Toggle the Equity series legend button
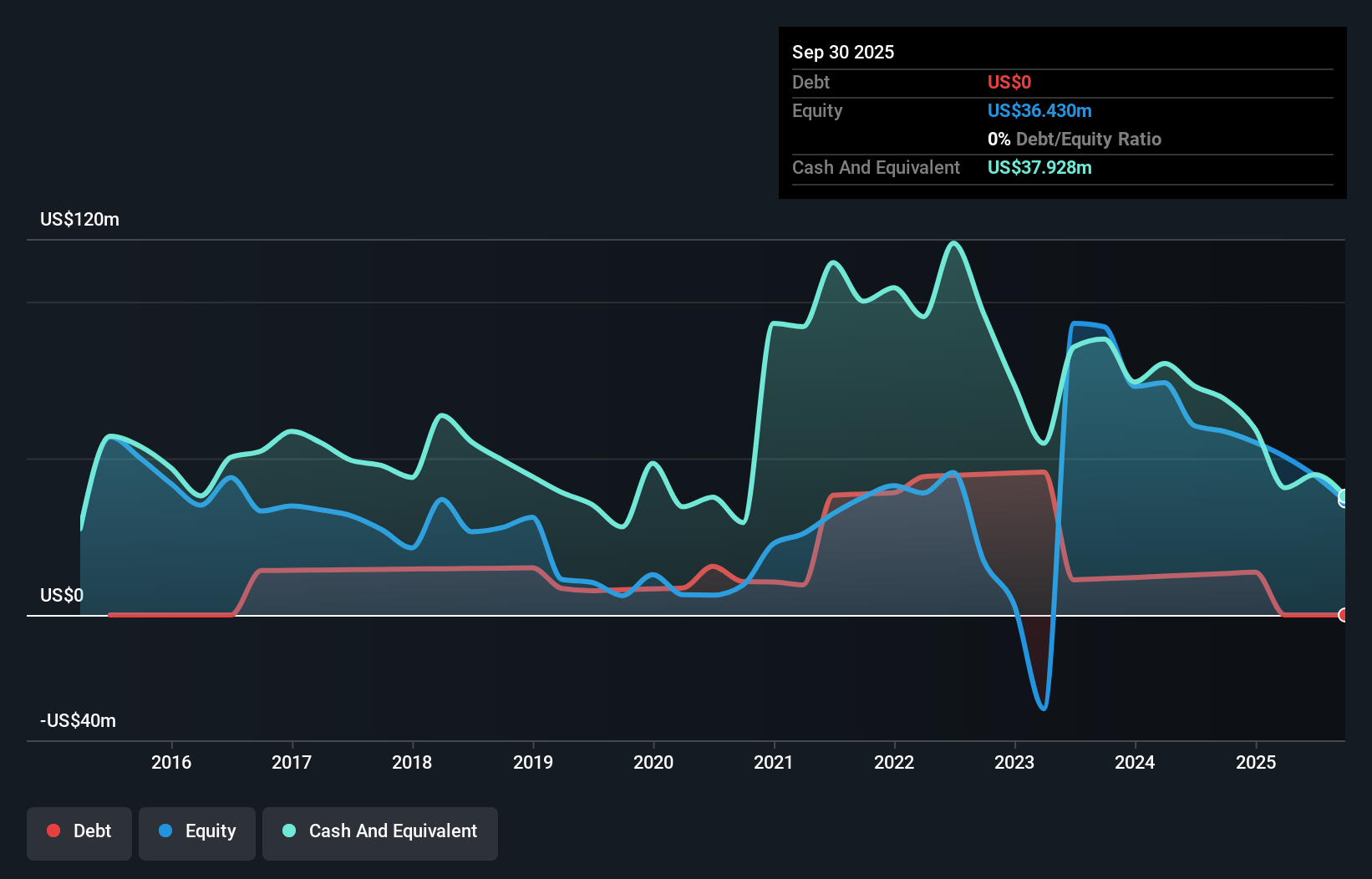The height and width of the screenshot is (879, 1372). point(197,833)
